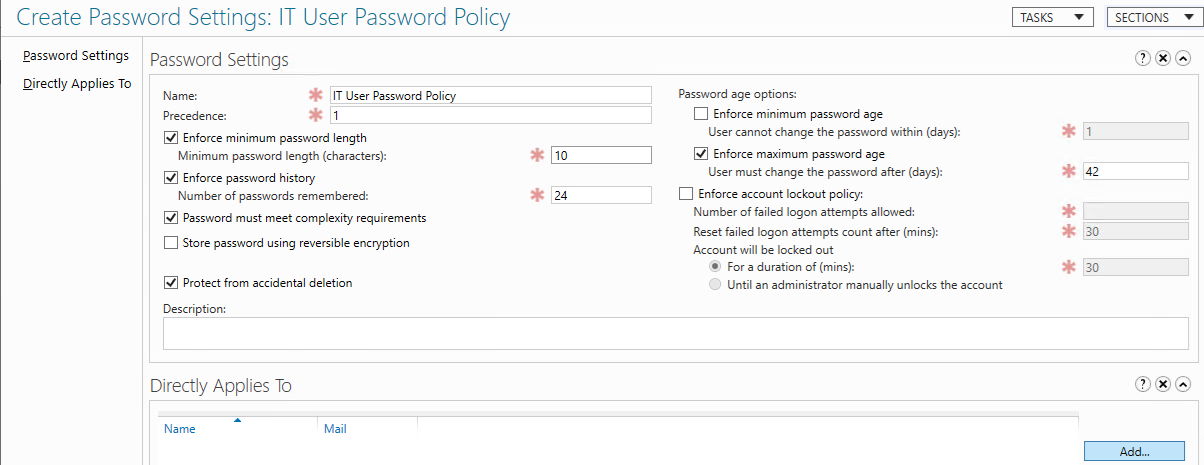The width and height of the screenshot is (1204, 465).
Task: Close the Directly Applies To section with X icon
Action: pyautogui.click(x=1163, y=385)
